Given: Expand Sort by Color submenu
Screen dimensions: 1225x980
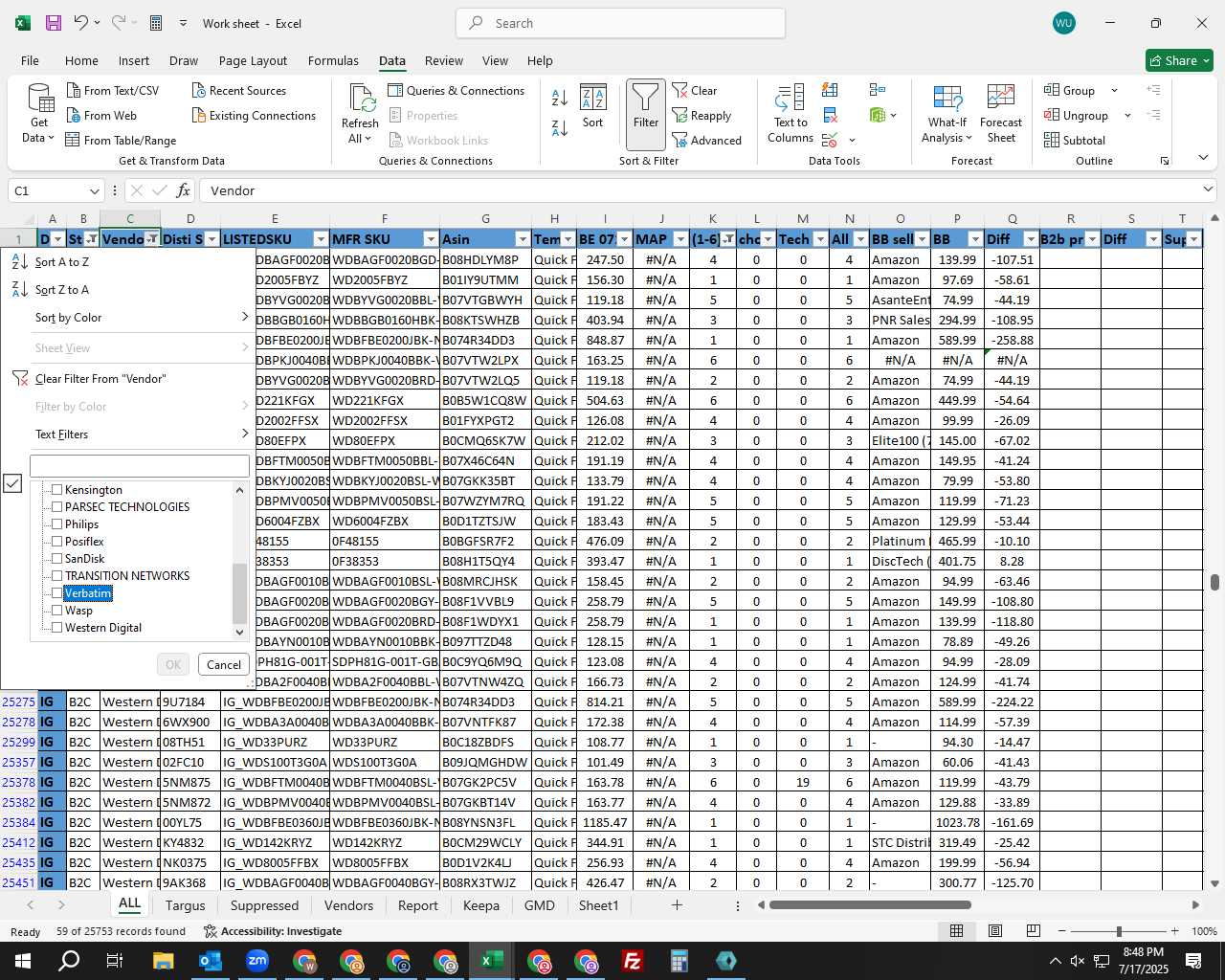Looking at the screenshot, I should point(245,317).
